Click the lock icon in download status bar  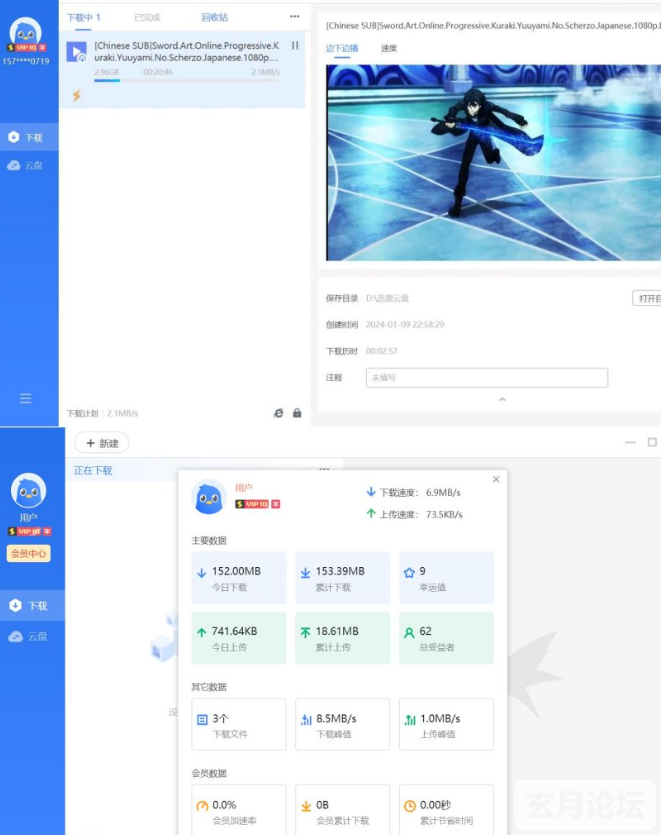[x=297, y=413]
